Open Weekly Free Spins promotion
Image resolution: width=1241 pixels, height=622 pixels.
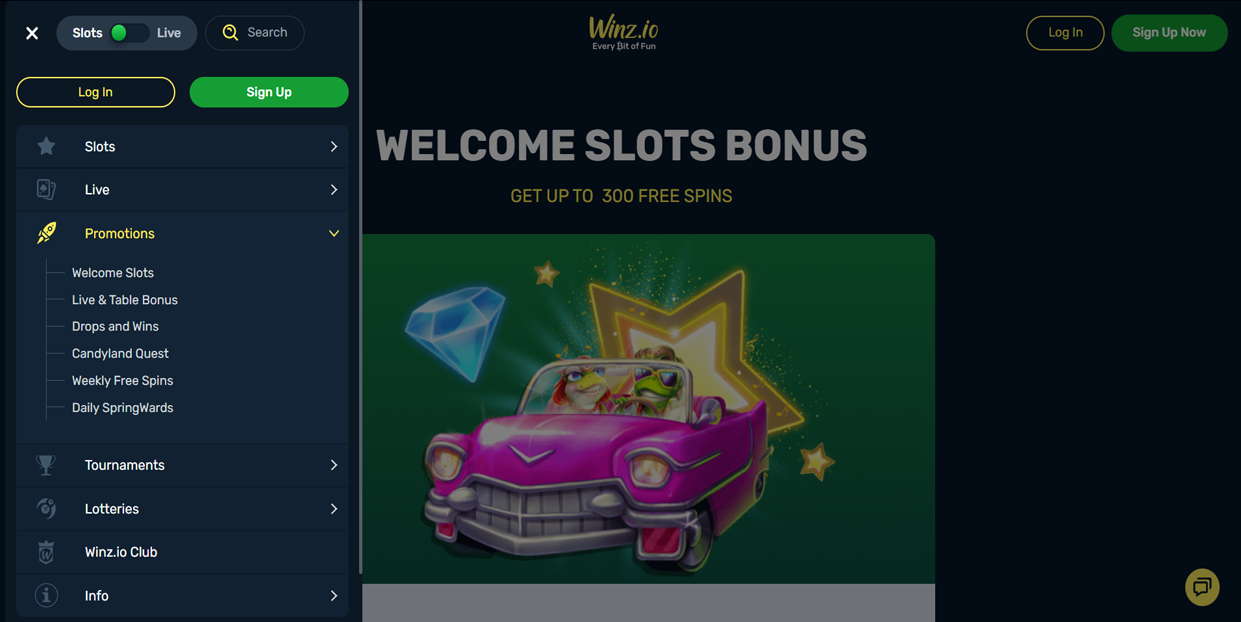point(122,380)
